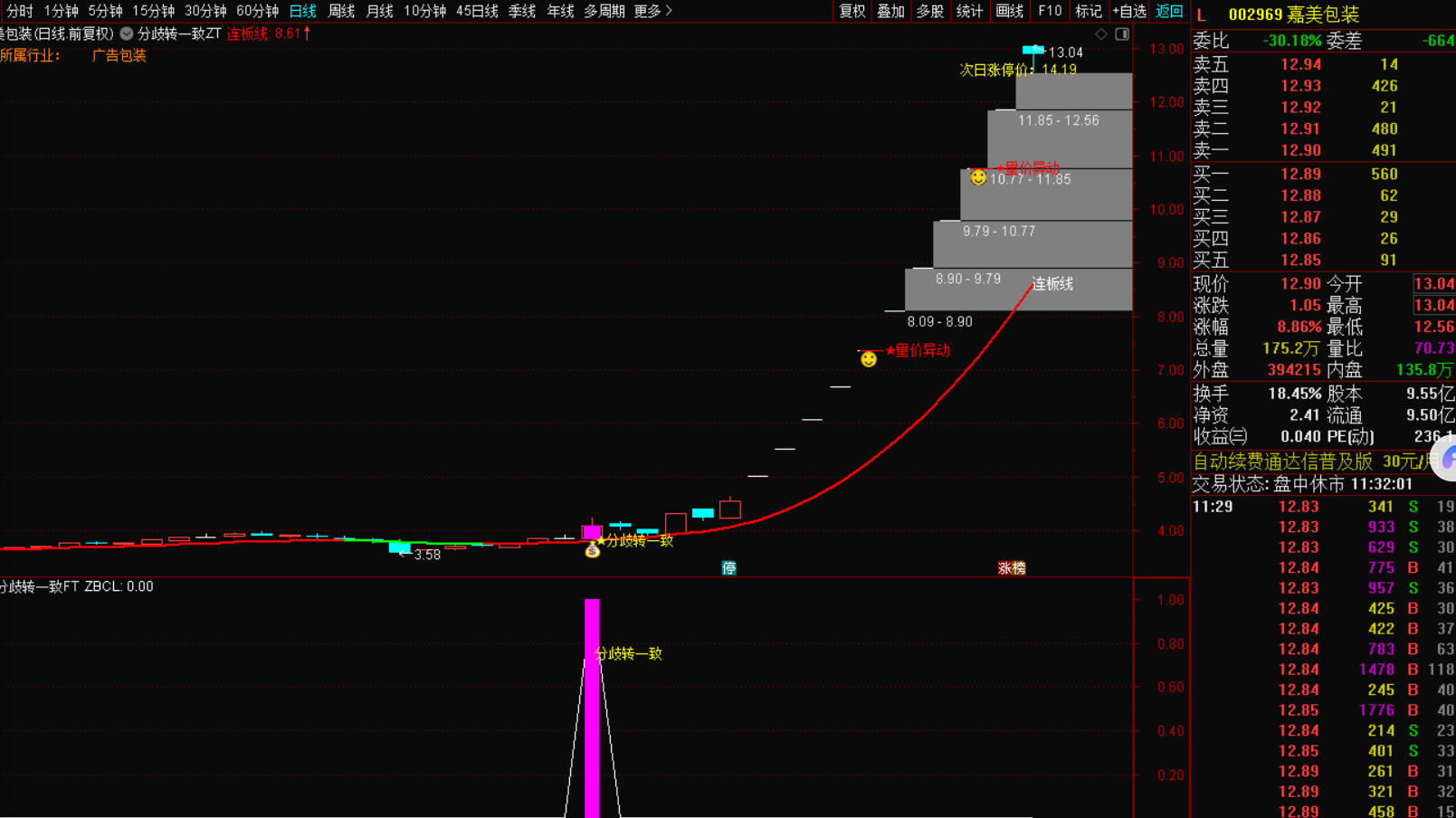The image size is (1456, 818).
Task: Click the money bag signal icon
Action: 593,551
